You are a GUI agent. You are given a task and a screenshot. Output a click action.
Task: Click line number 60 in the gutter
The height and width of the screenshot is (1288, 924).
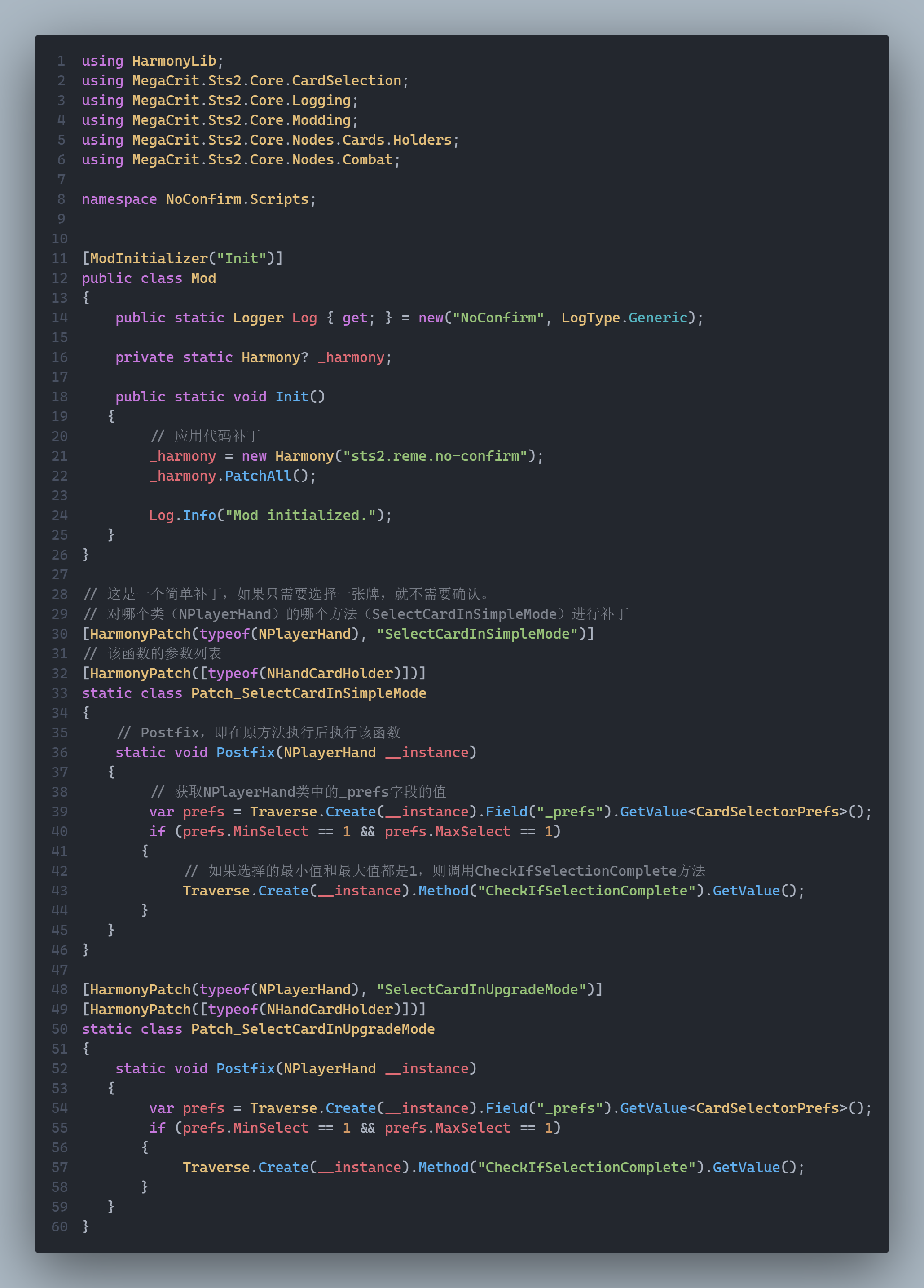click(x=60, y=1226)
